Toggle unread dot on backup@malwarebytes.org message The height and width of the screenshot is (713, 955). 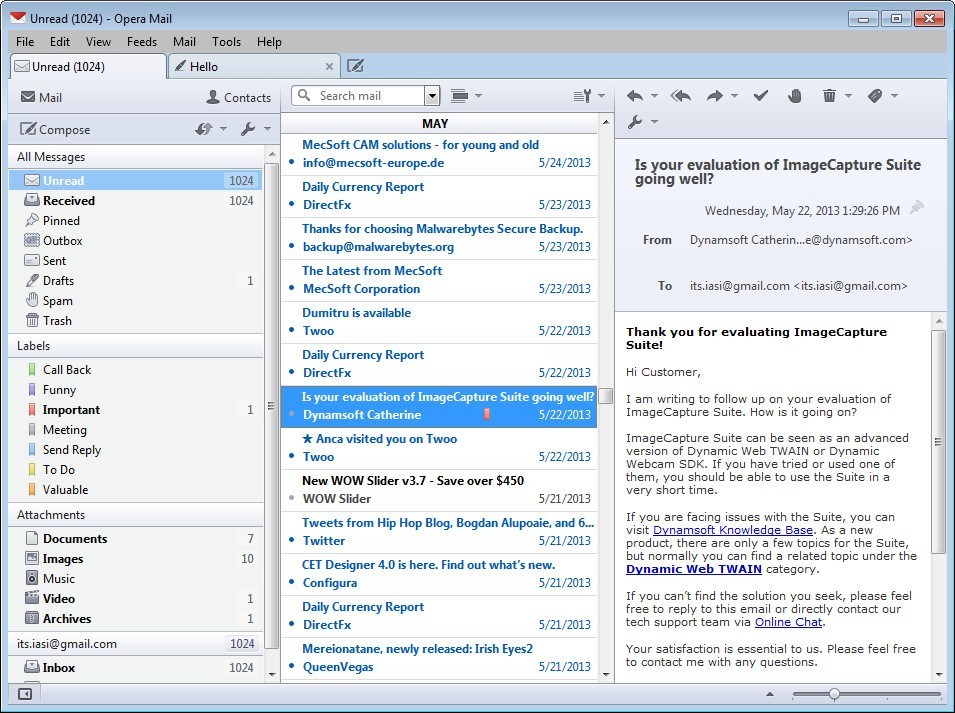tap(291, 246)
